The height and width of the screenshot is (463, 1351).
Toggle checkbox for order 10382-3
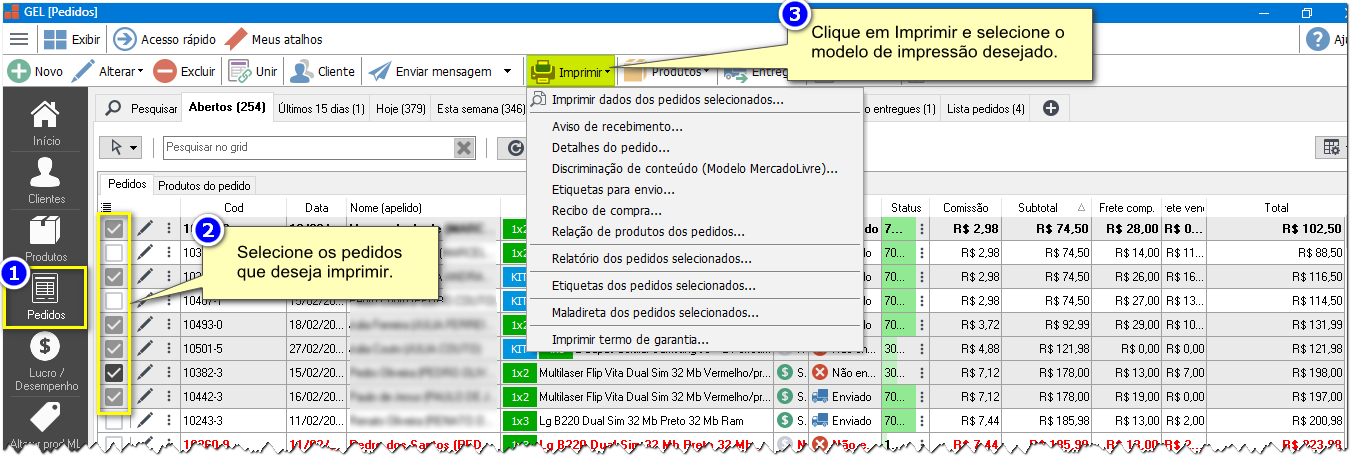click(115, 372)
